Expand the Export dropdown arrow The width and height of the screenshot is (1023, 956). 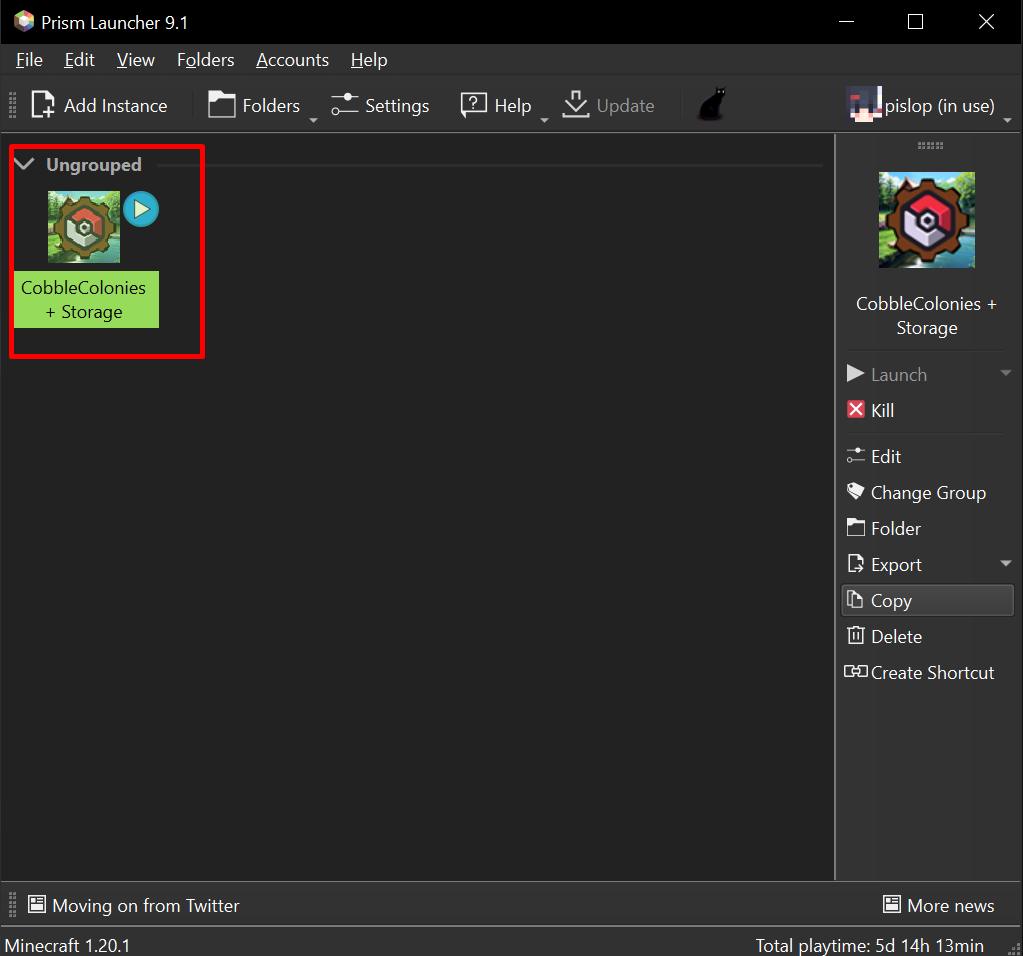tap(1005, 564)
